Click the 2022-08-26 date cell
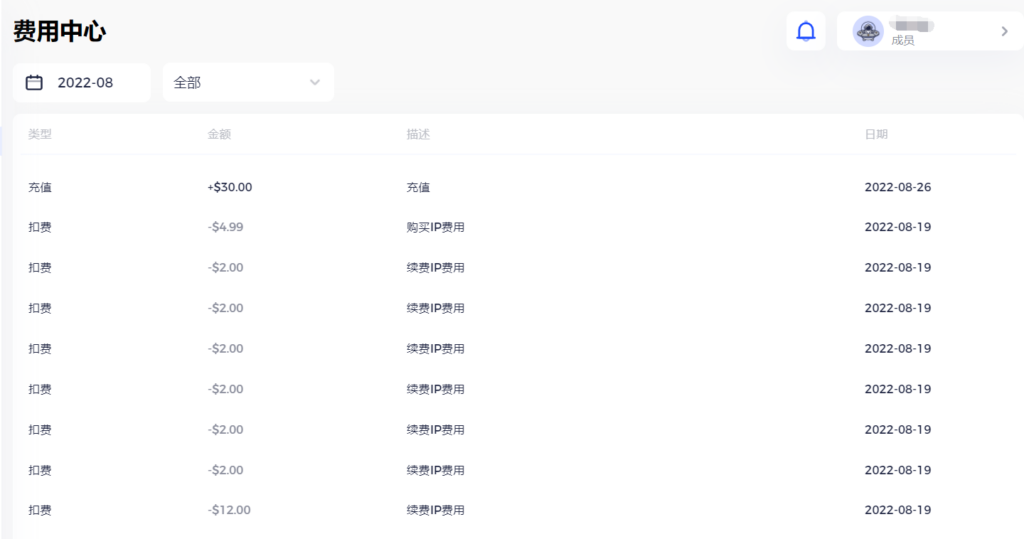 tap(897, 187)
